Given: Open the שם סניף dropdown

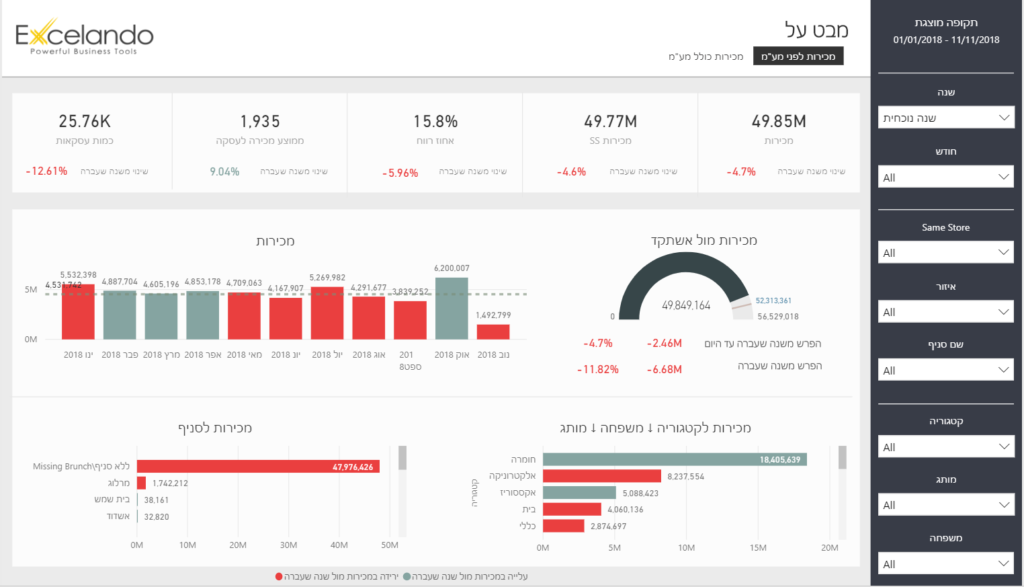Looking at the screenshot, I should tap(947, 371).
